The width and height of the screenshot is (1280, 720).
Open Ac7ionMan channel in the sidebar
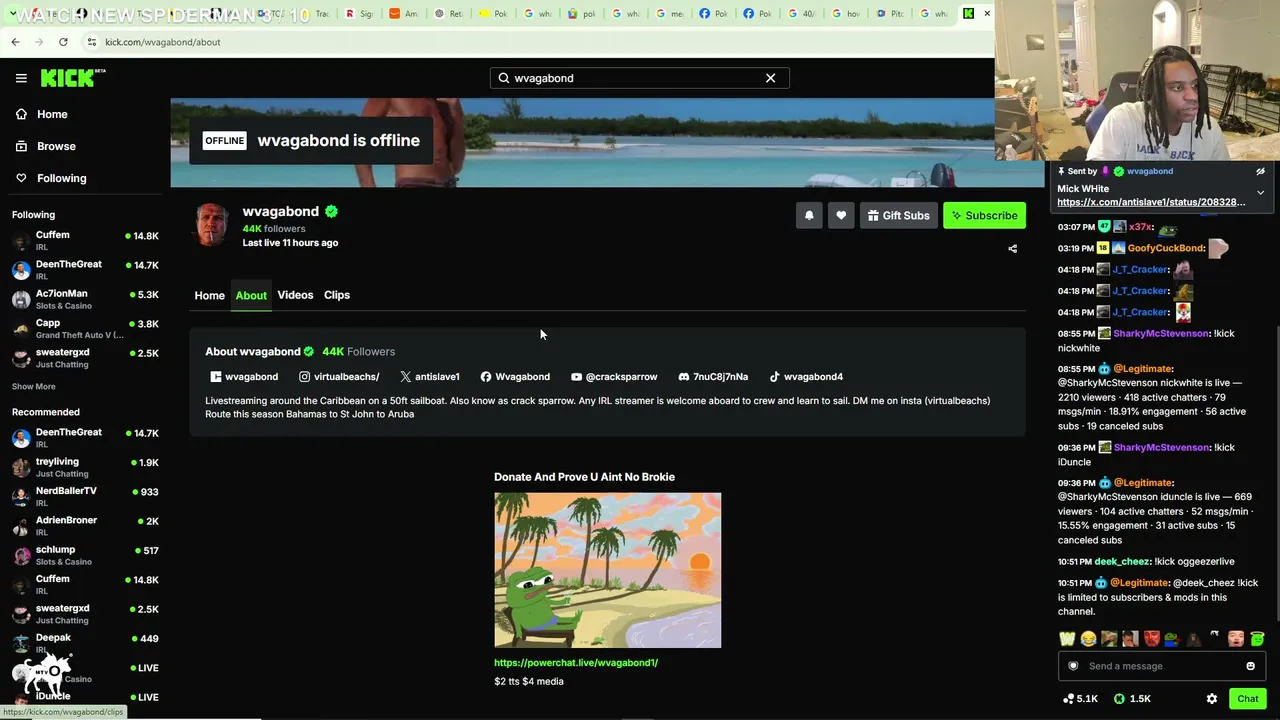click(85, 299)
